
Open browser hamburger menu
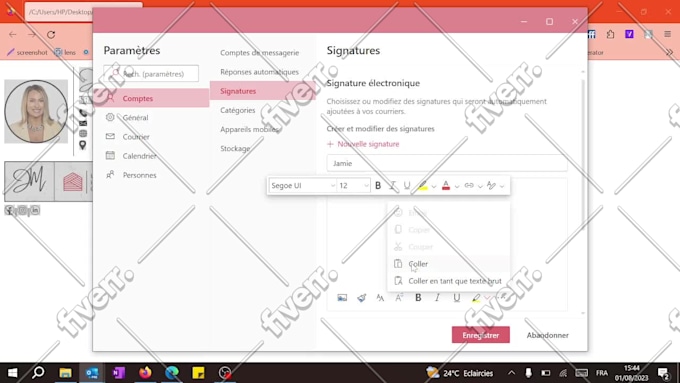click(x=667, y=34)
